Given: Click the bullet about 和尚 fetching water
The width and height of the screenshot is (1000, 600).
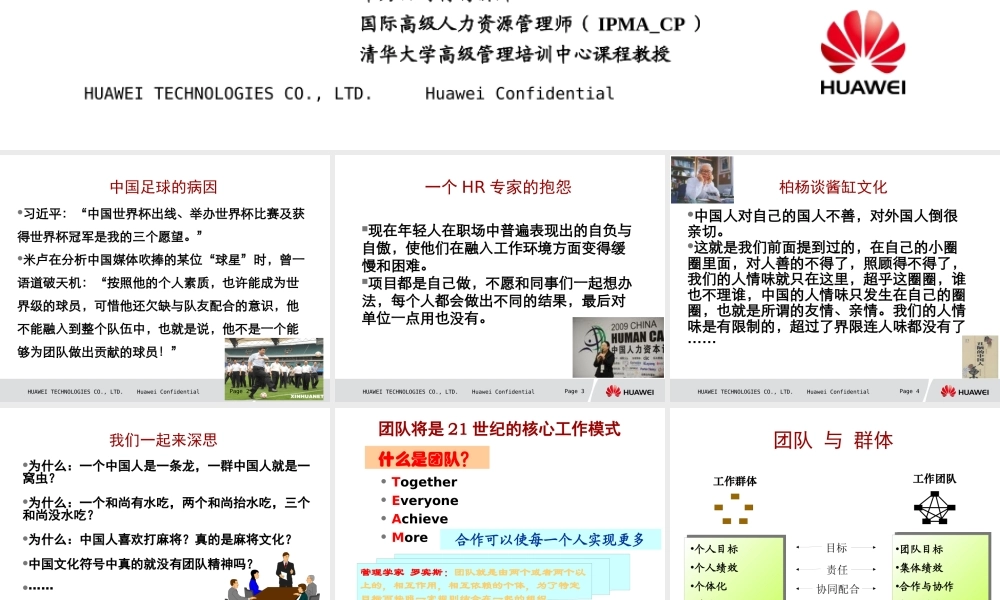Looking at the screenshot, I should point(166,509).
